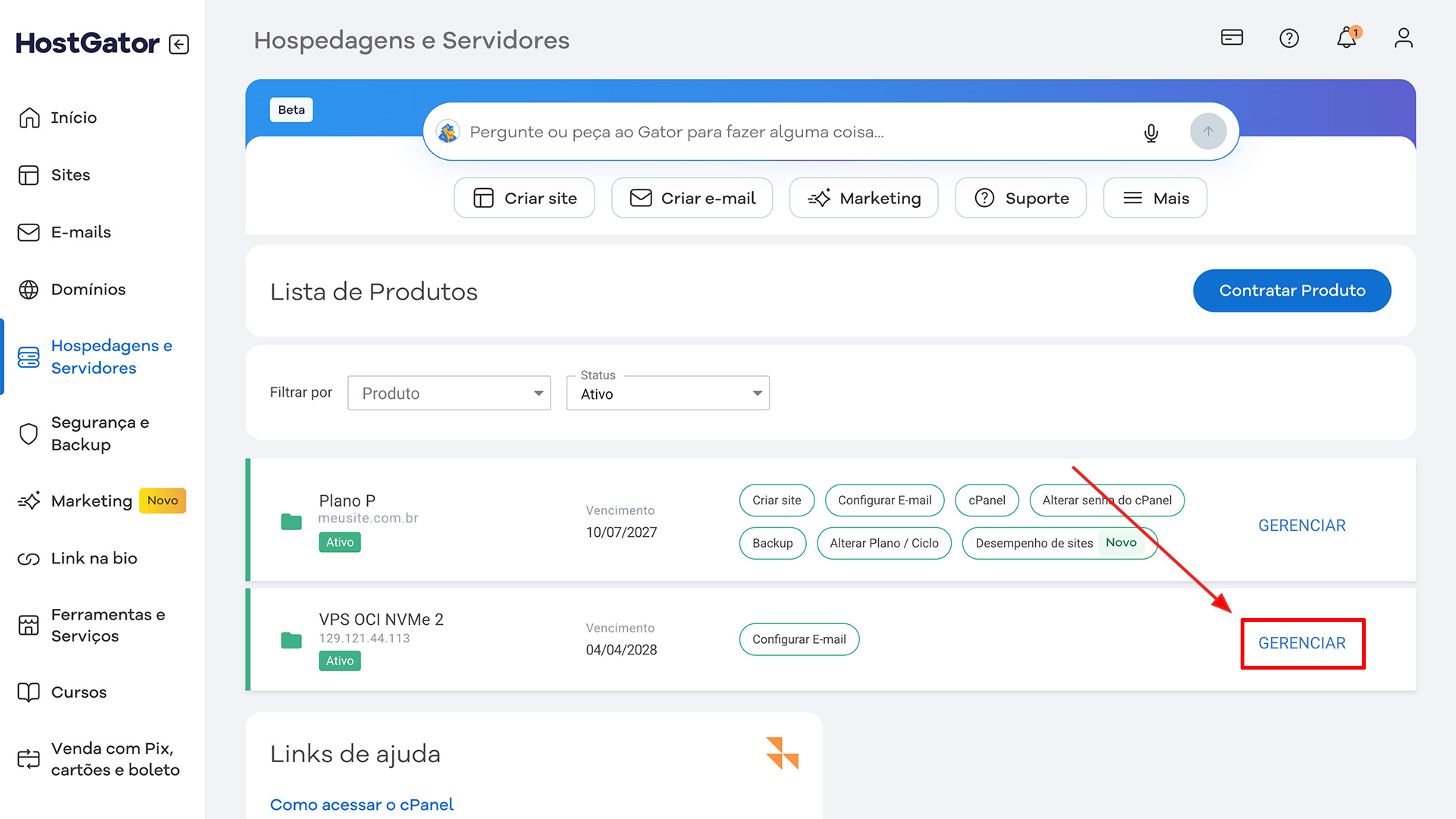1456x819 pixels.
Task: Open the user profile icon
Action: click(x=1403, y=38)
